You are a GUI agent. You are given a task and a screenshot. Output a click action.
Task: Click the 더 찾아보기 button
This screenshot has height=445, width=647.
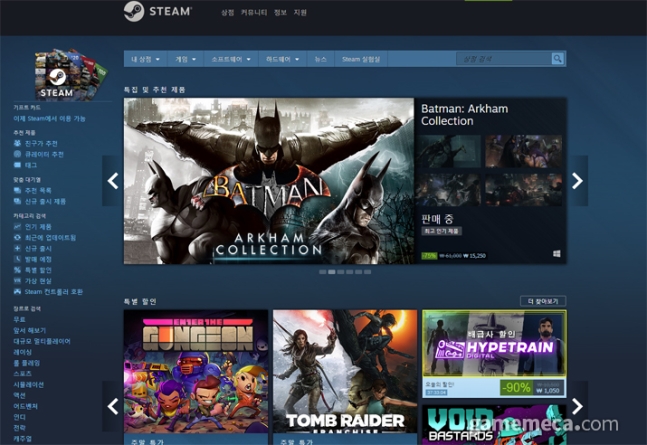click(x=543, y=301)
